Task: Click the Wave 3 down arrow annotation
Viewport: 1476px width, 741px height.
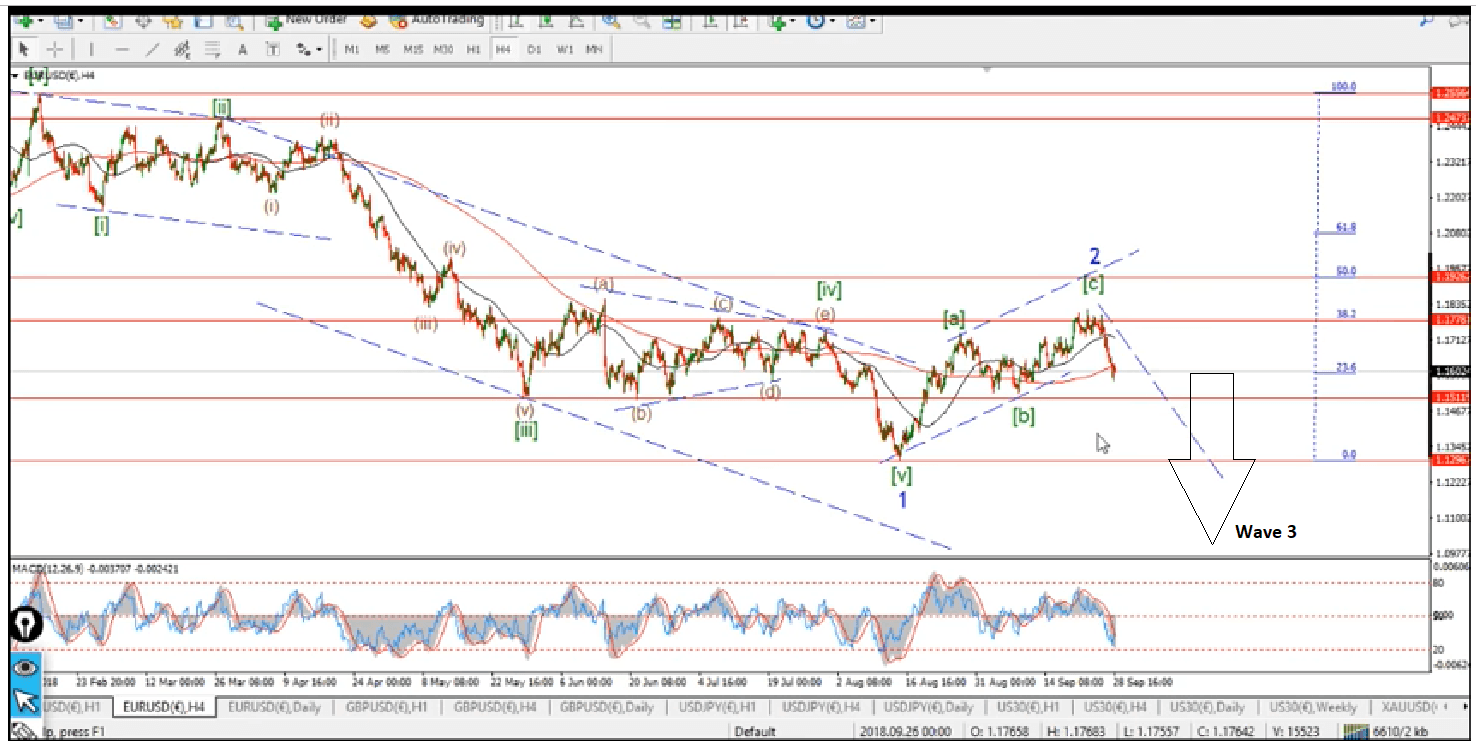Action: click(1211, 458)
